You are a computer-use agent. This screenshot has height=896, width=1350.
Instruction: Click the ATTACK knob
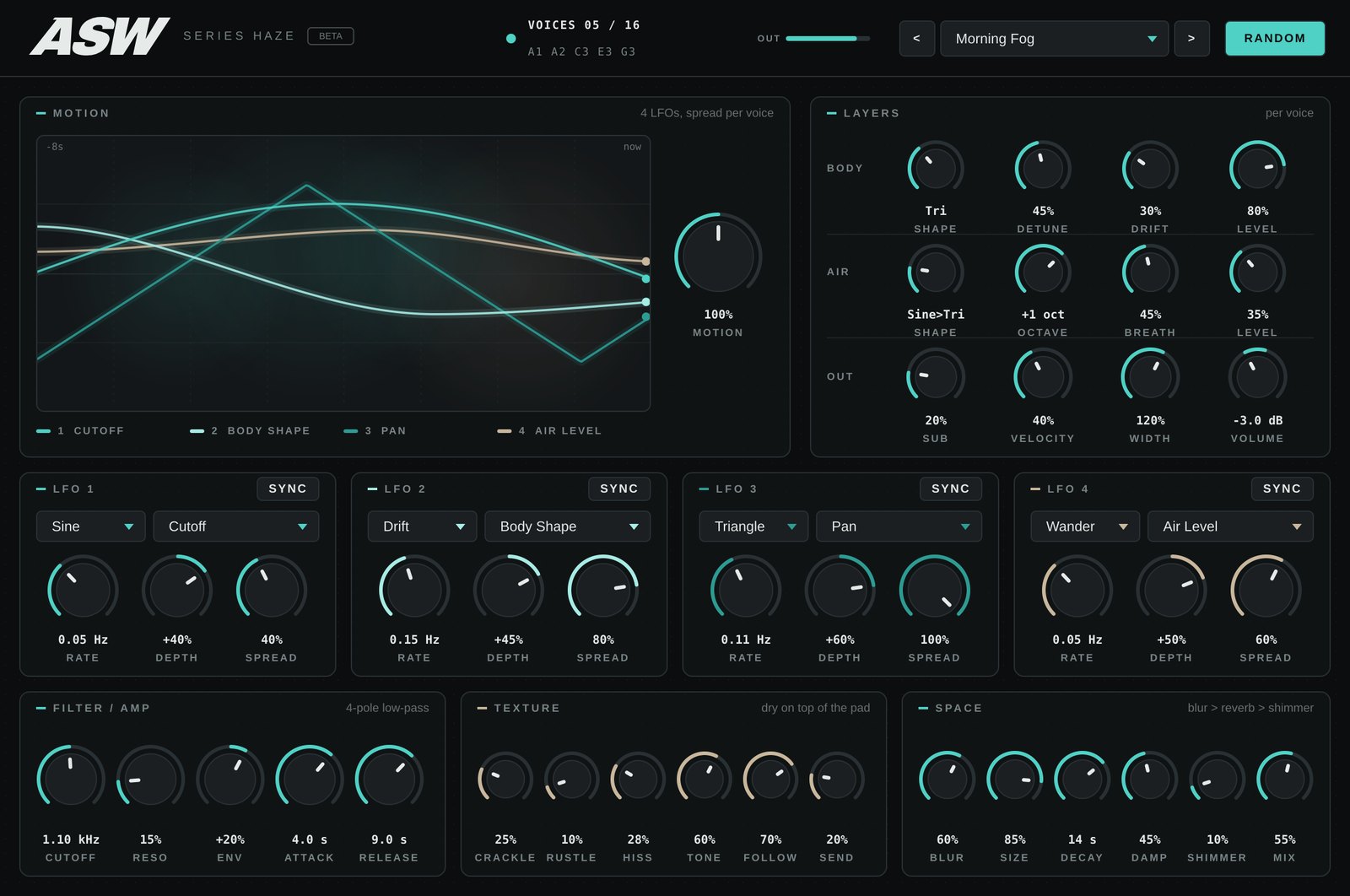click(310, 779)
